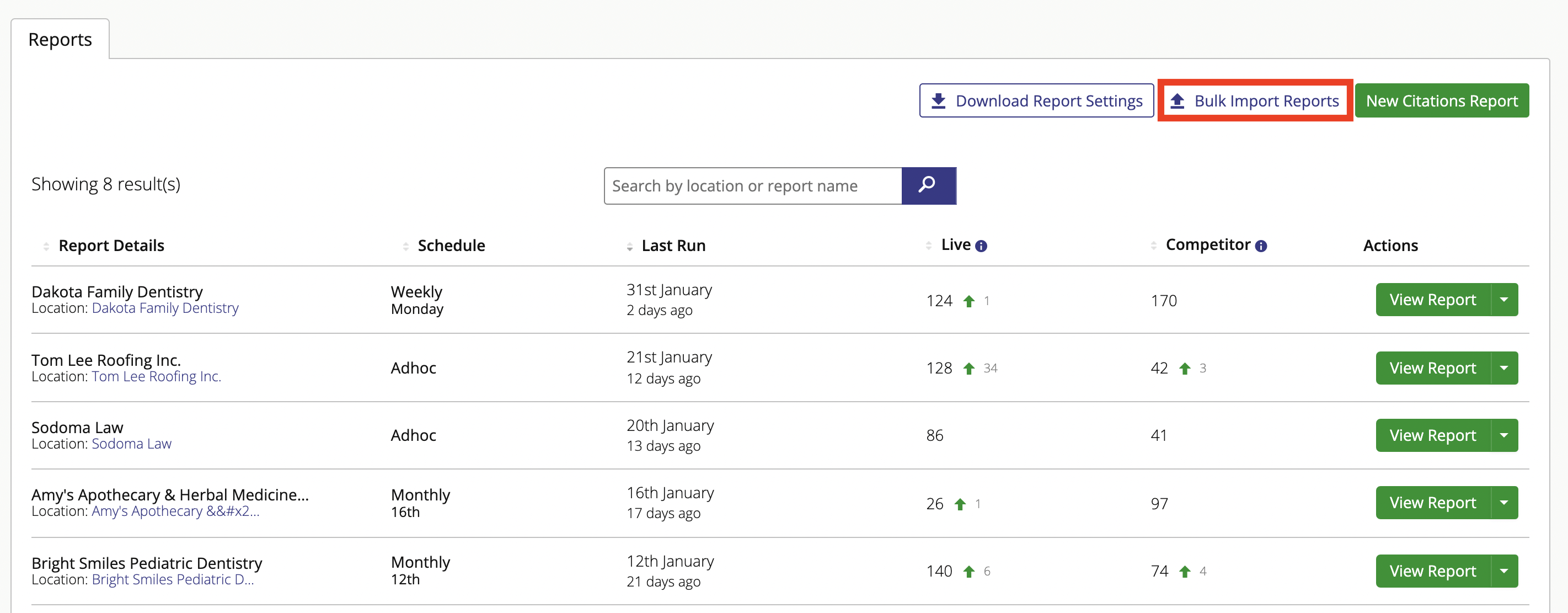Image resolution: width=1568 pixels, height=613 pixels.
Task: Click 'Showing 8 result(s)' text
Action: pyautogui.click(x=106, y=184)
